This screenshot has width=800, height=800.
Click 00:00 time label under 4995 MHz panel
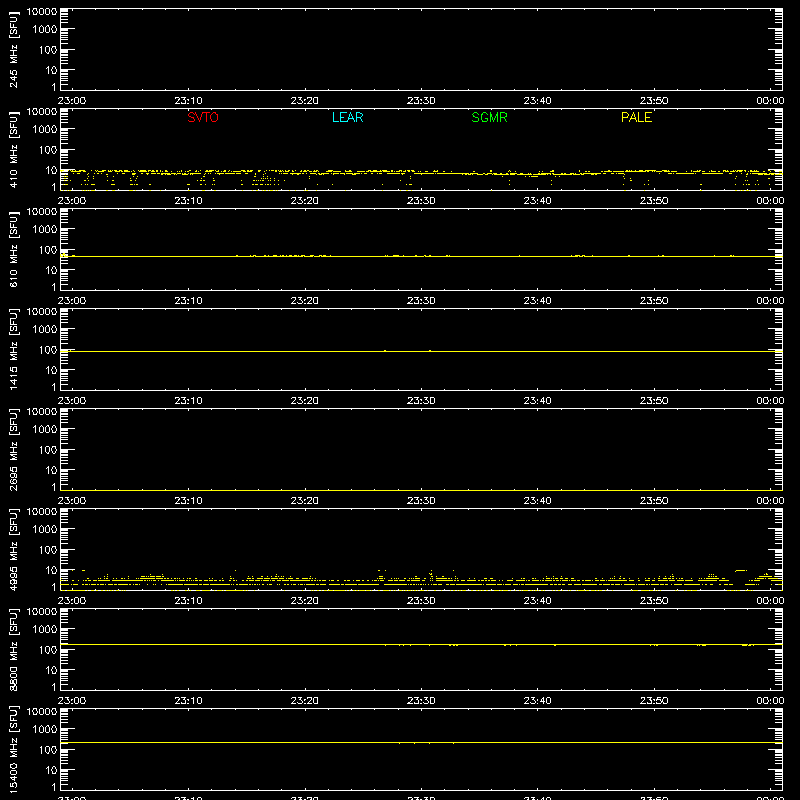(x=770, y=601)
